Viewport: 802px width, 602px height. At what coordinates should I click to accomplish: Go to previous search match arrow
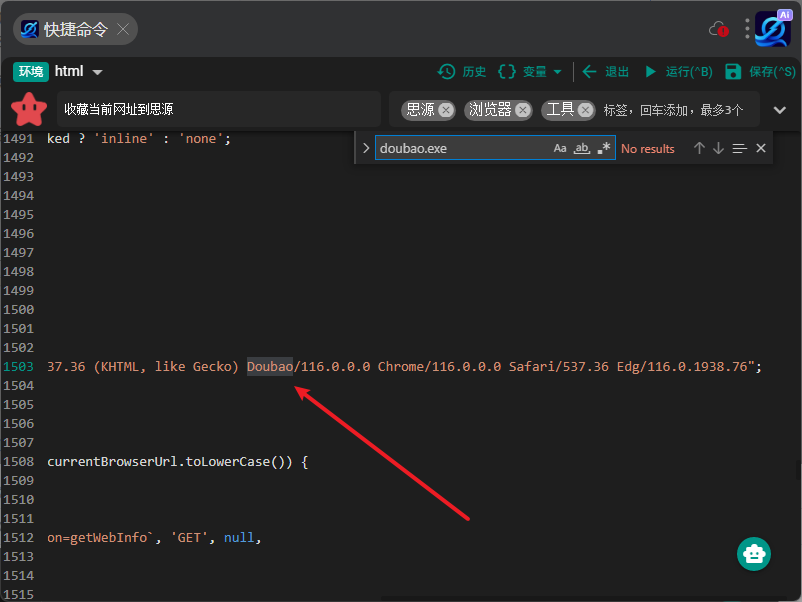click(699, 148)
